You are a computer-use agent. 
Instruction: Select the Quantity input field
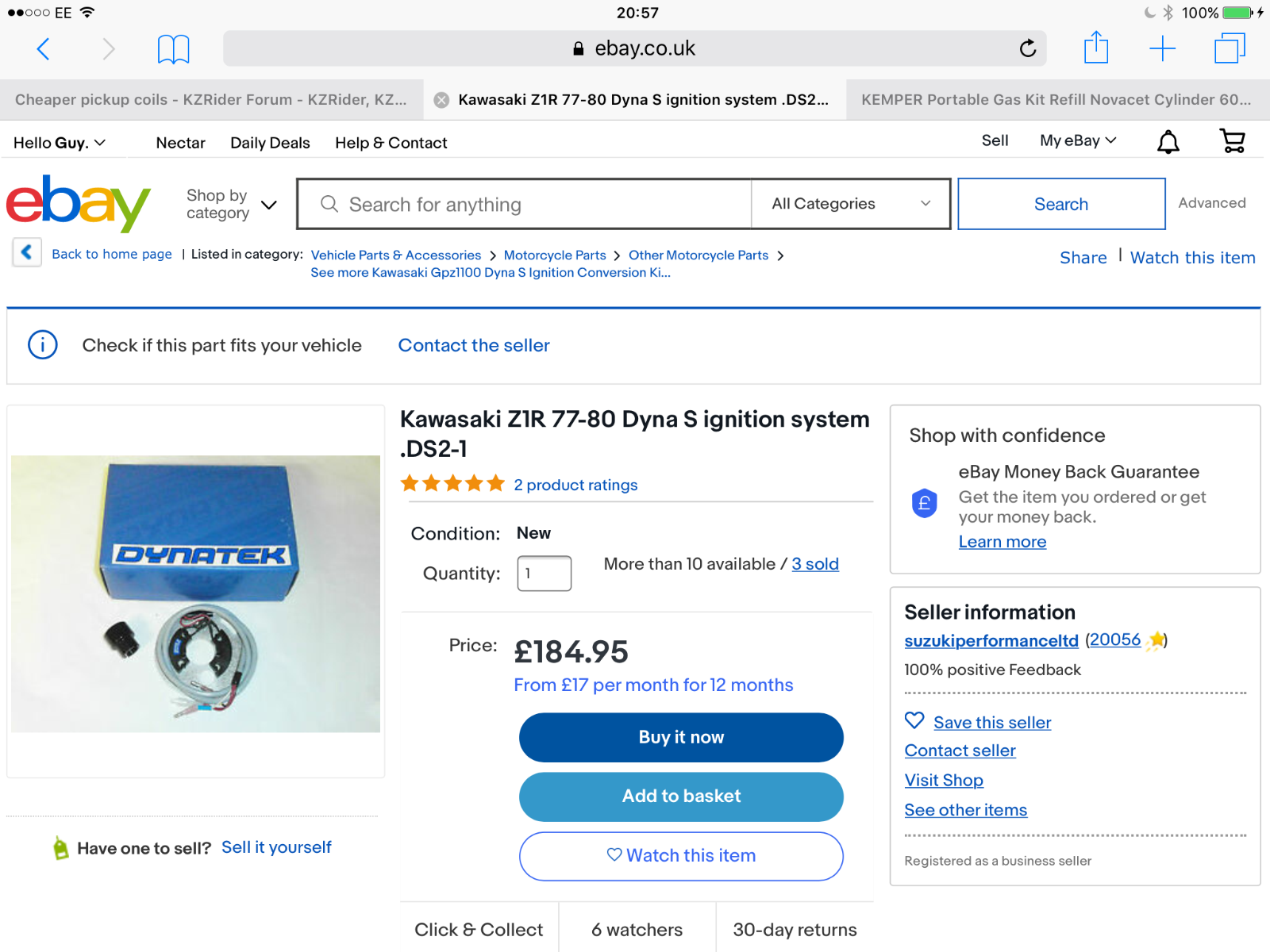pos(545,573)
